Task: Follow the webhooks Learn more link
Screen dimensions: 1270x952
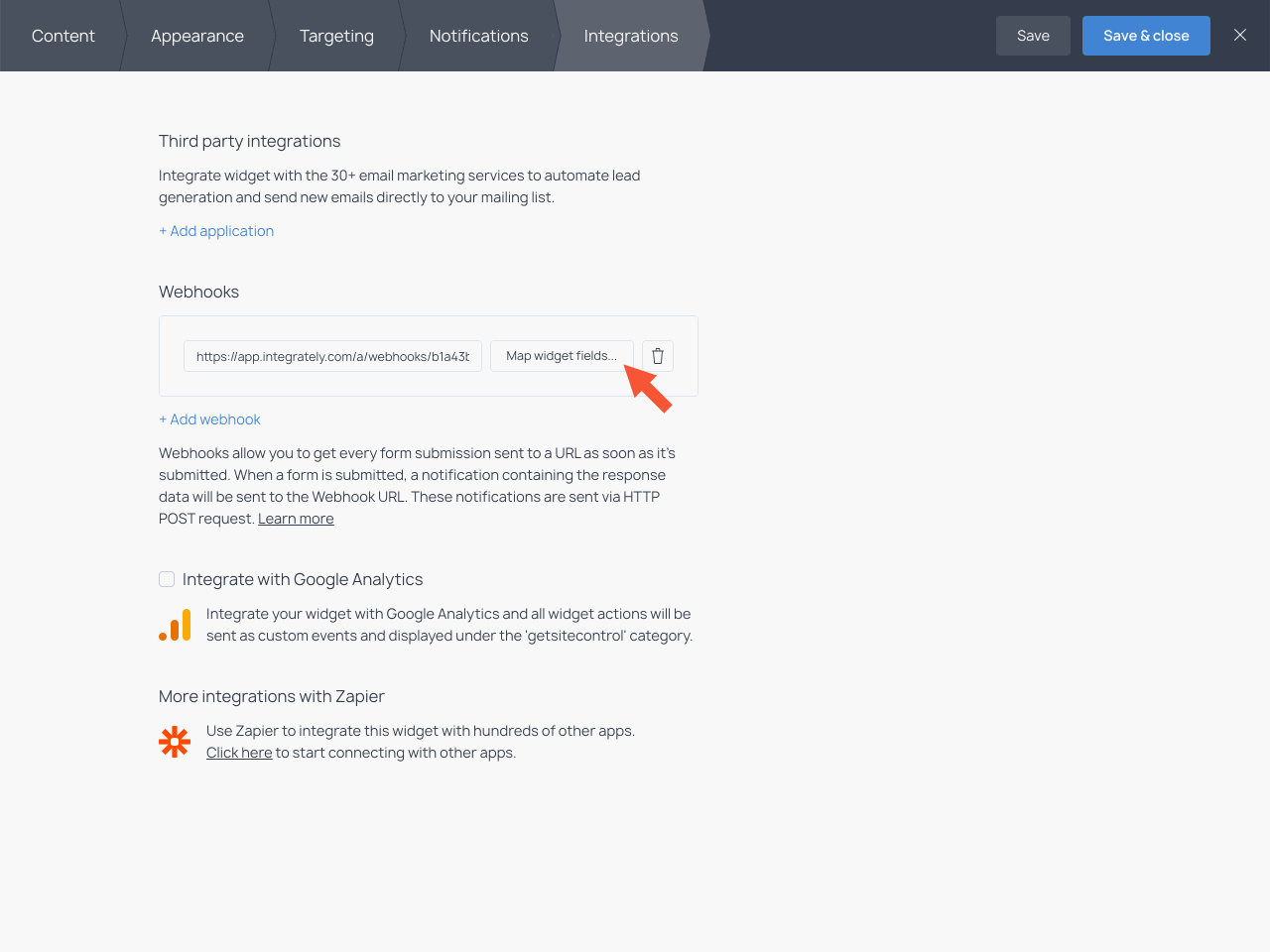Action: [296, 519]
